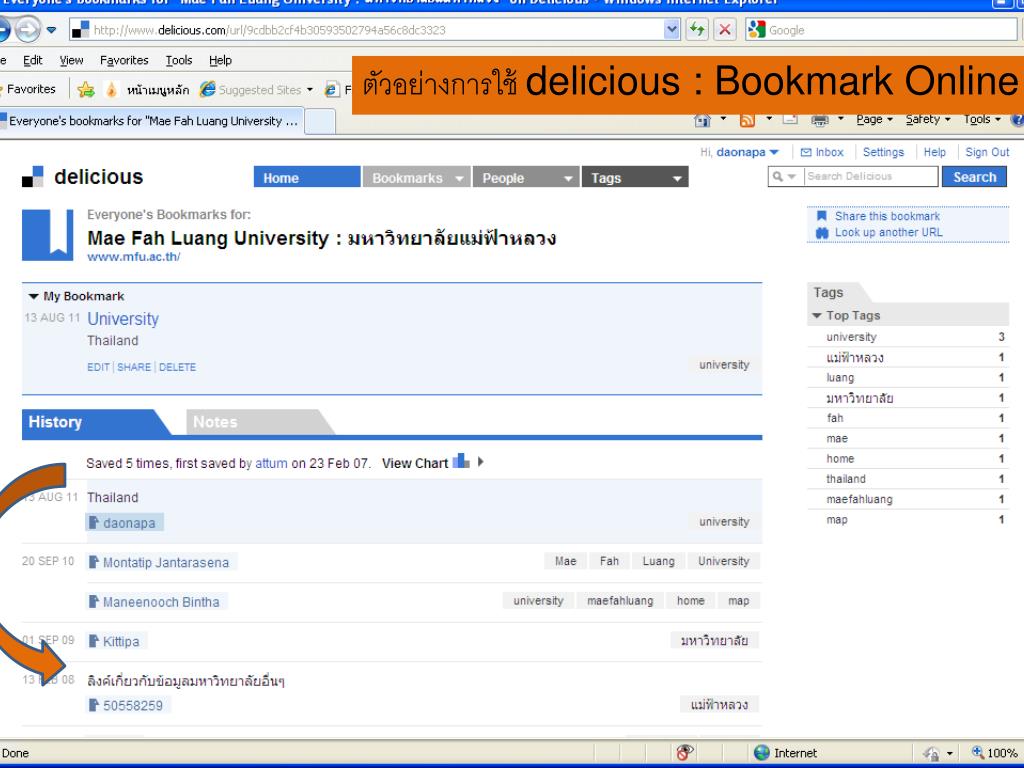Click the browser address bar URL
Image resolution: width=1024 pixels, height=768 pixels.
[x=369, y=29]
